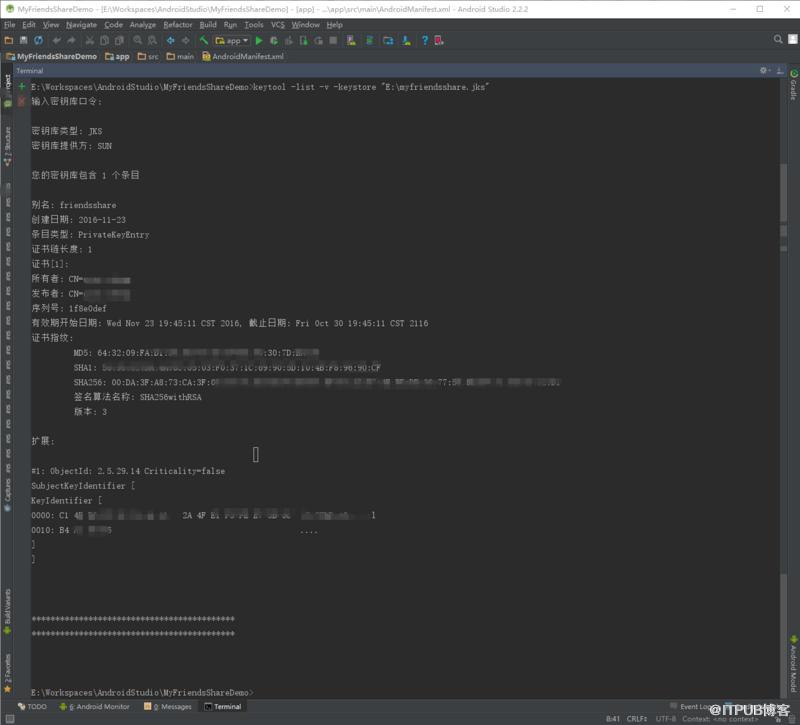The image size is (800, 725).
Task: Open the VCS menu
Action: (278, 24)
